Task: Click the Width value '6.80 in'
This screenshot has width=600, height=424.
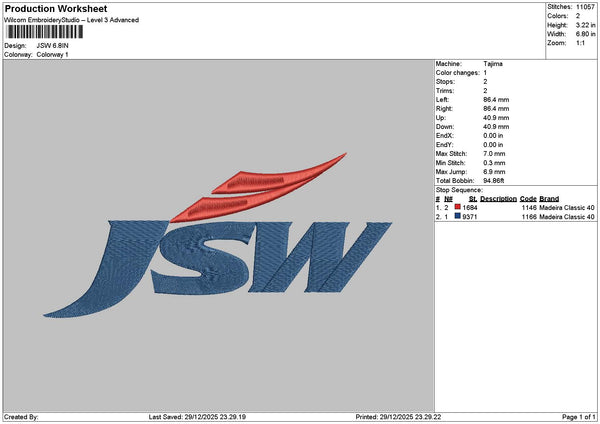Action: pos(585,34)
